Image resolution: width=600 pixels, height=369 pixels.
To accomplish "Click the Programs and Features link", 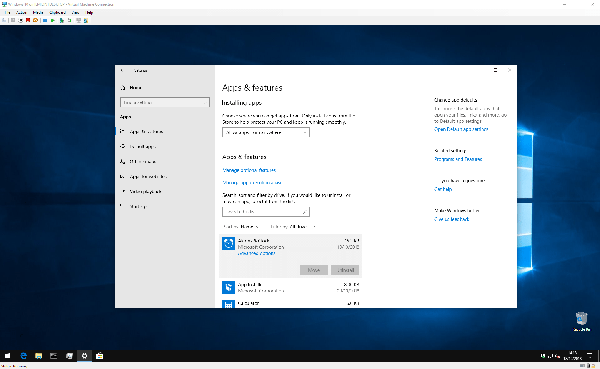I will tap(458, 159).
